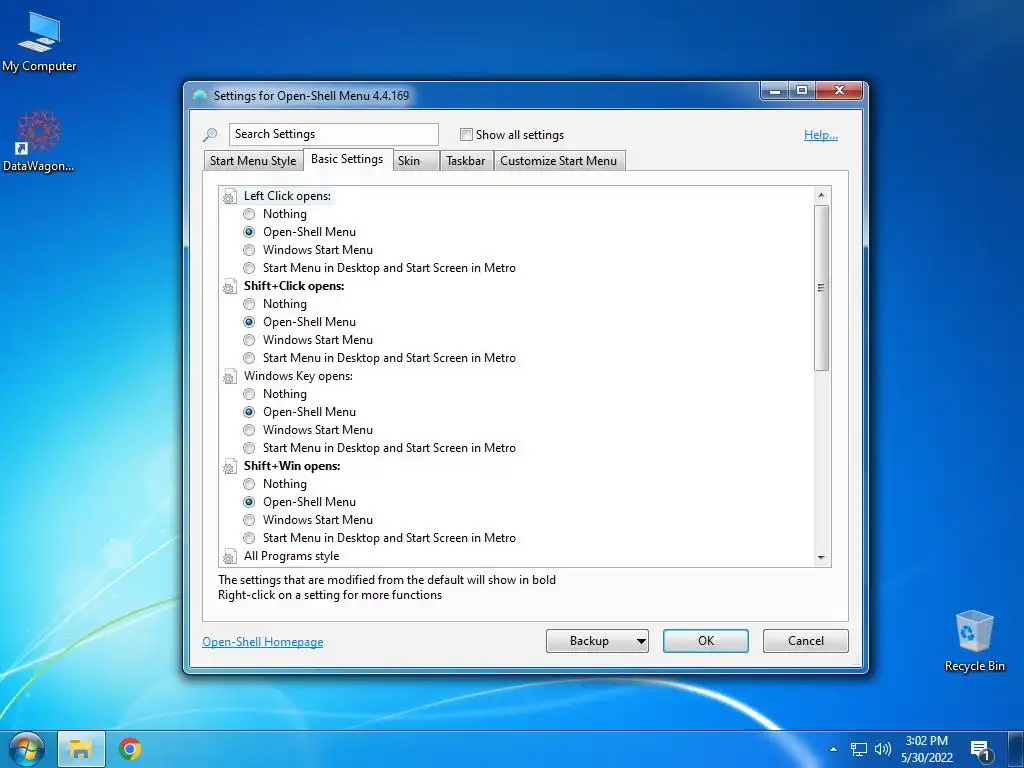Select the All Programs style setting label

(291, 556)
